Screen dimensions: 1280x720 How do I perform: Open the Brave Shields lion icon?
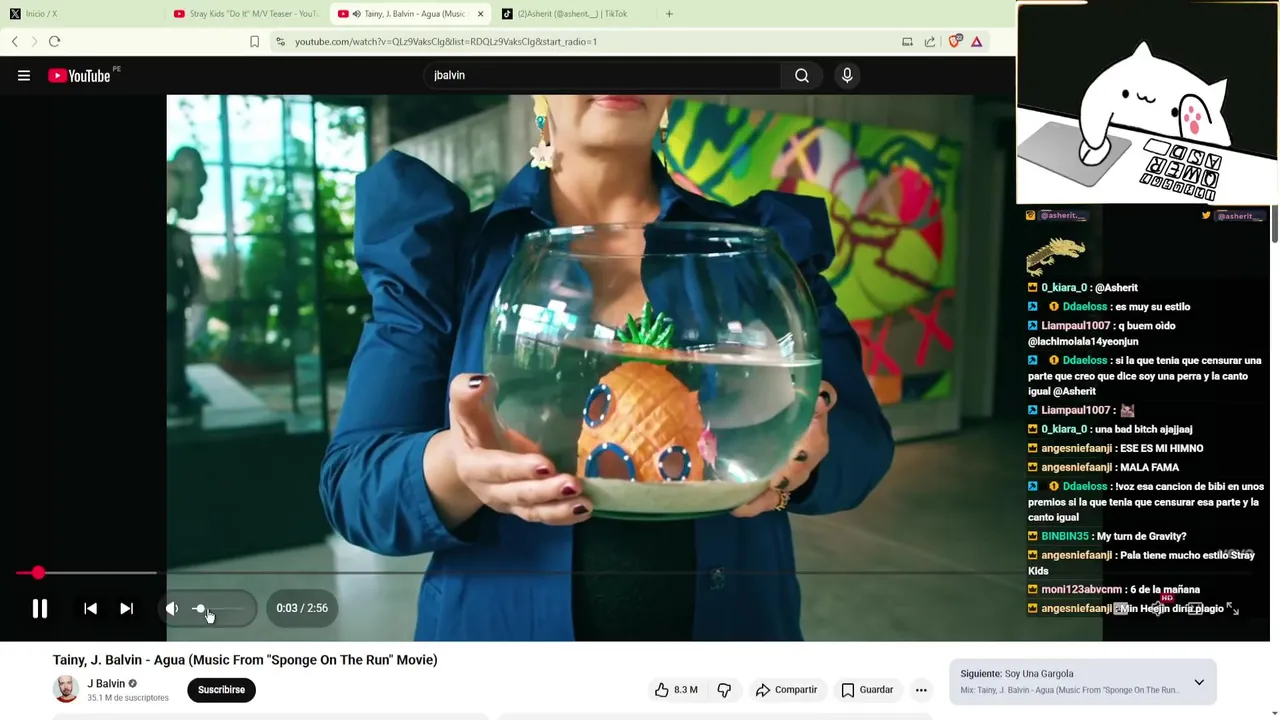[955, 41]
